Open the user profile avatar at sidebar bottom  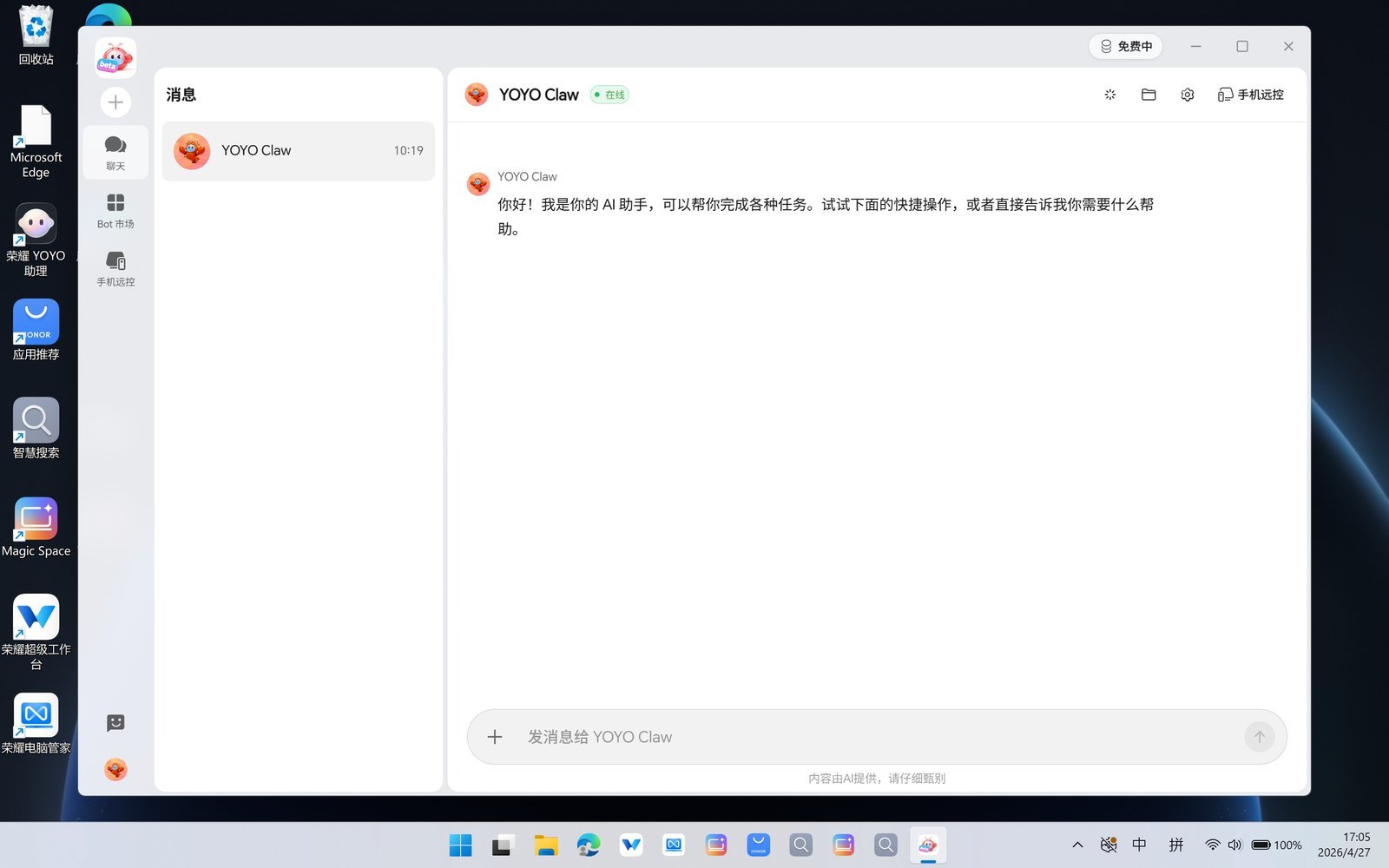[115, 769]
